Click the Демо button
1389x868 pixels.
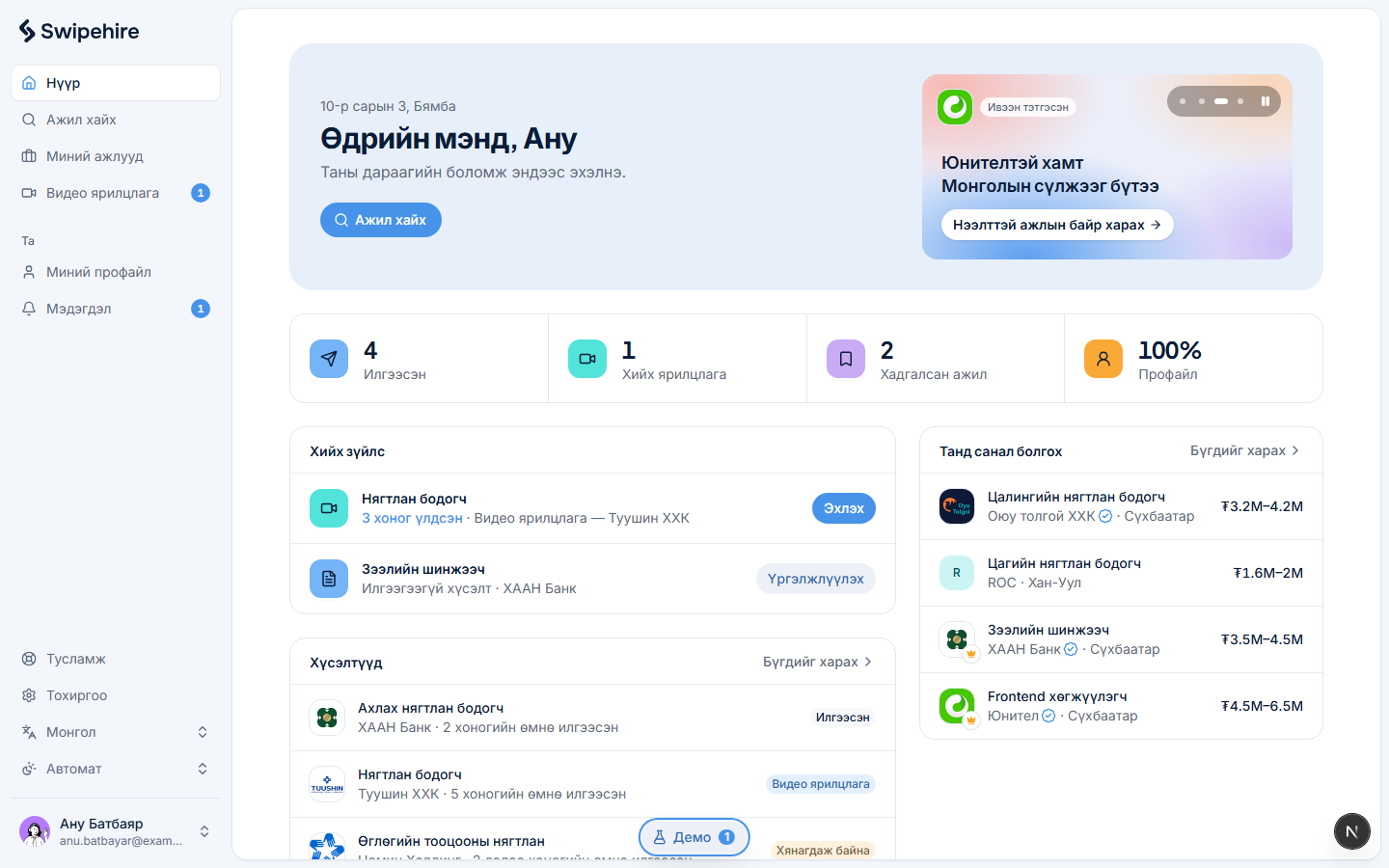tap(694, 837)
